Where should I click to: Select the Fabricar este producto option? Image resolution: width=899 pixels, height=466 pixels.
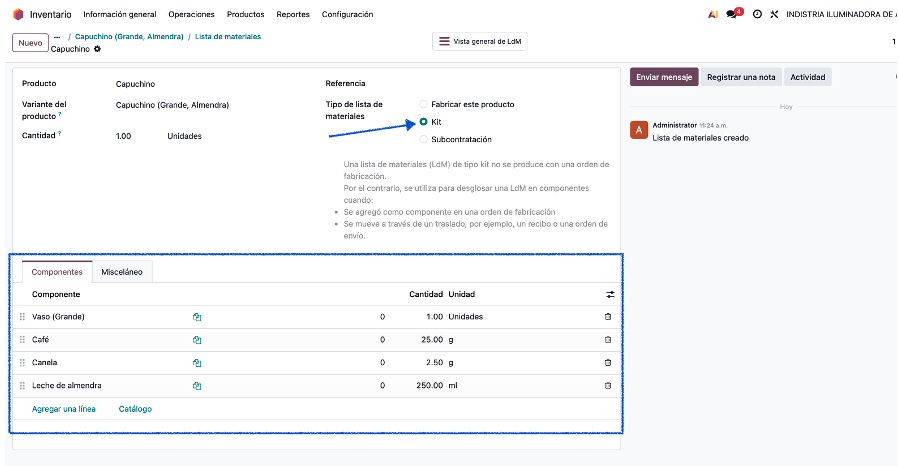[x=424, y=104]
